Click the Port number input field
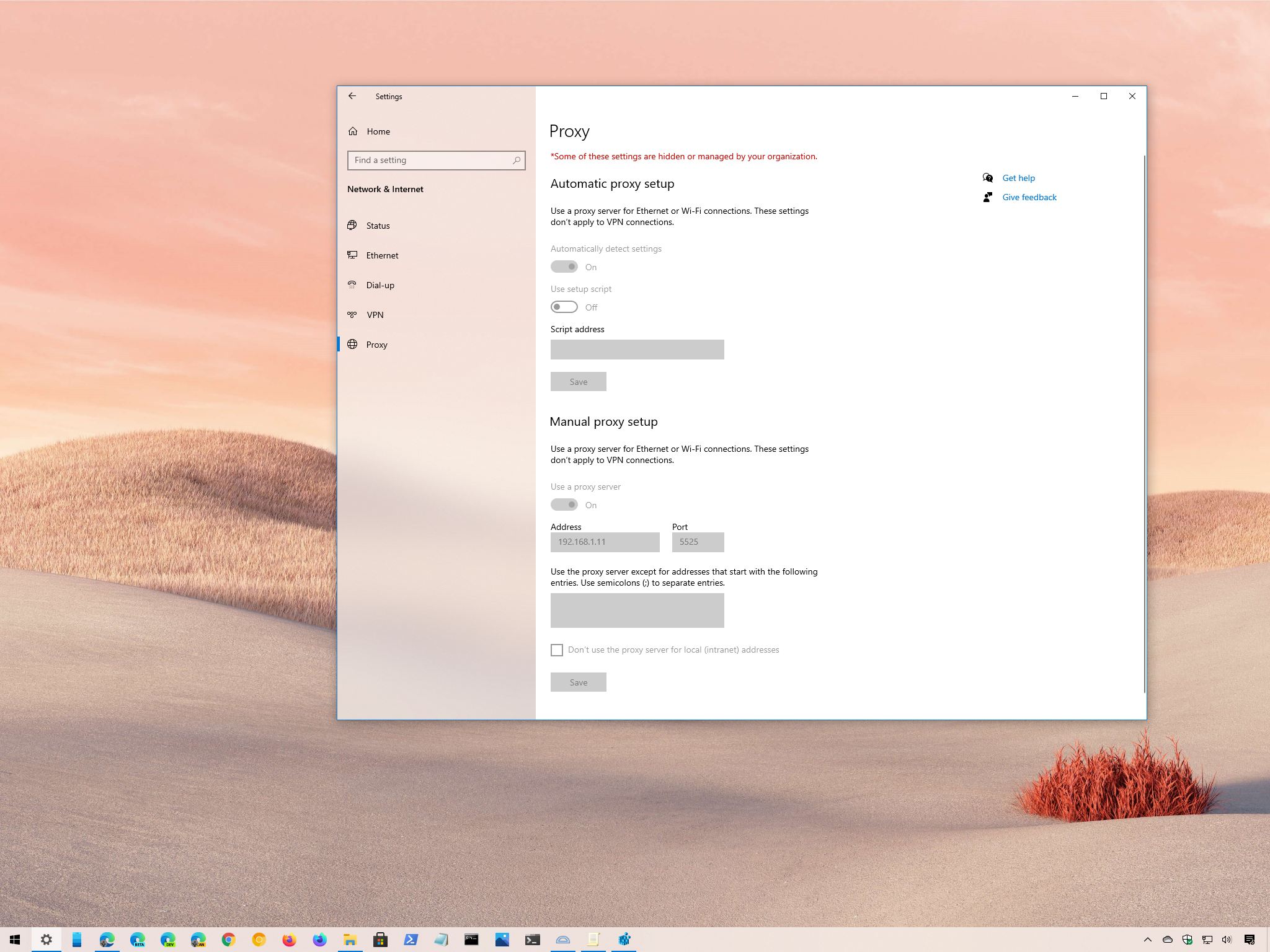 [x=698, y=541]
